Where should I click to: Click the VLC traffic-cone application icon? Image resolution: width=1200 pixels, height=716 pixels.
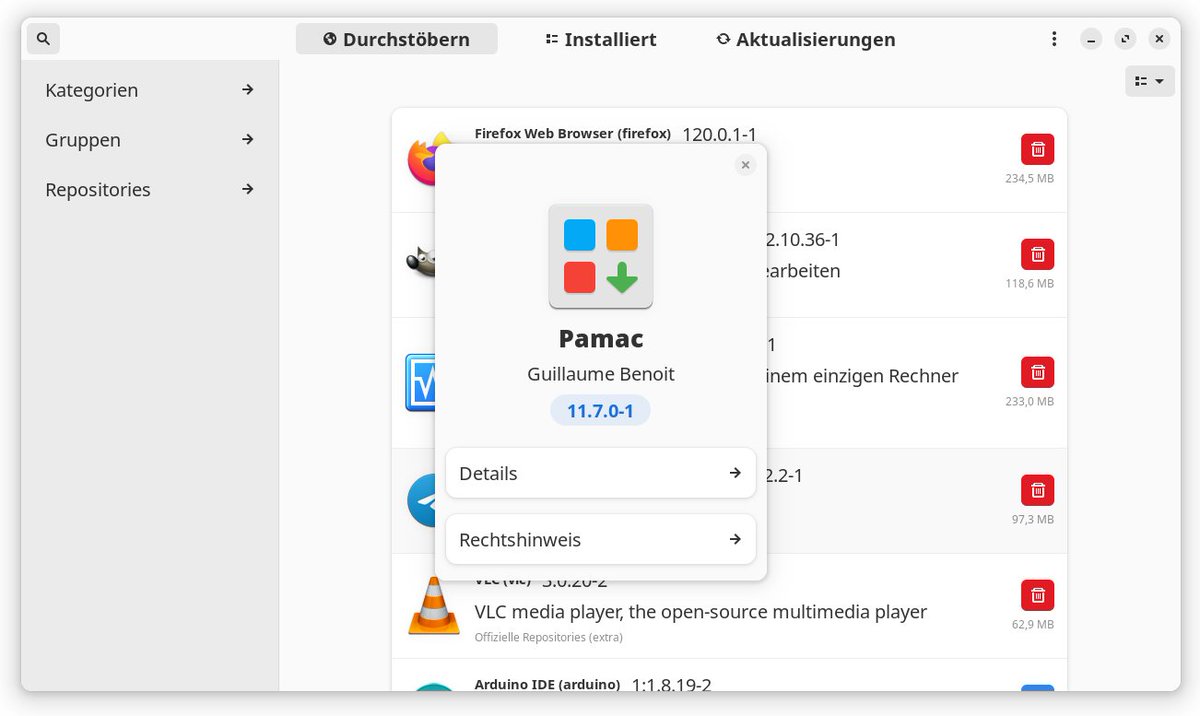(x=434, y=608)
